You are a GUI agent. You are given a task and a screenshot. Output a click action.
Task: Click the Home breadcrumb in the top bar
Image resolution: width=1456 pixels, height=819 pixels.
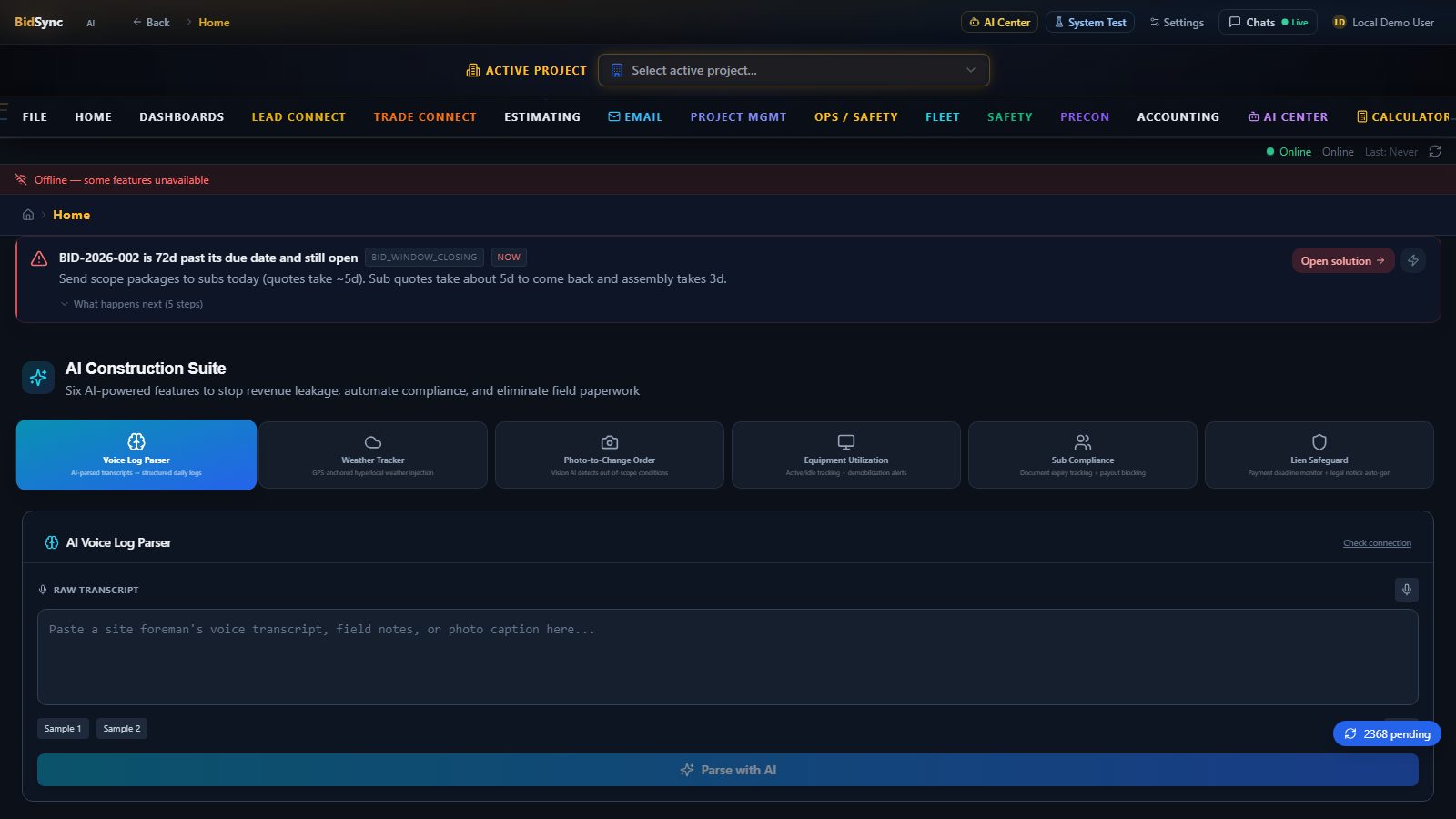[x=214, y=22]
